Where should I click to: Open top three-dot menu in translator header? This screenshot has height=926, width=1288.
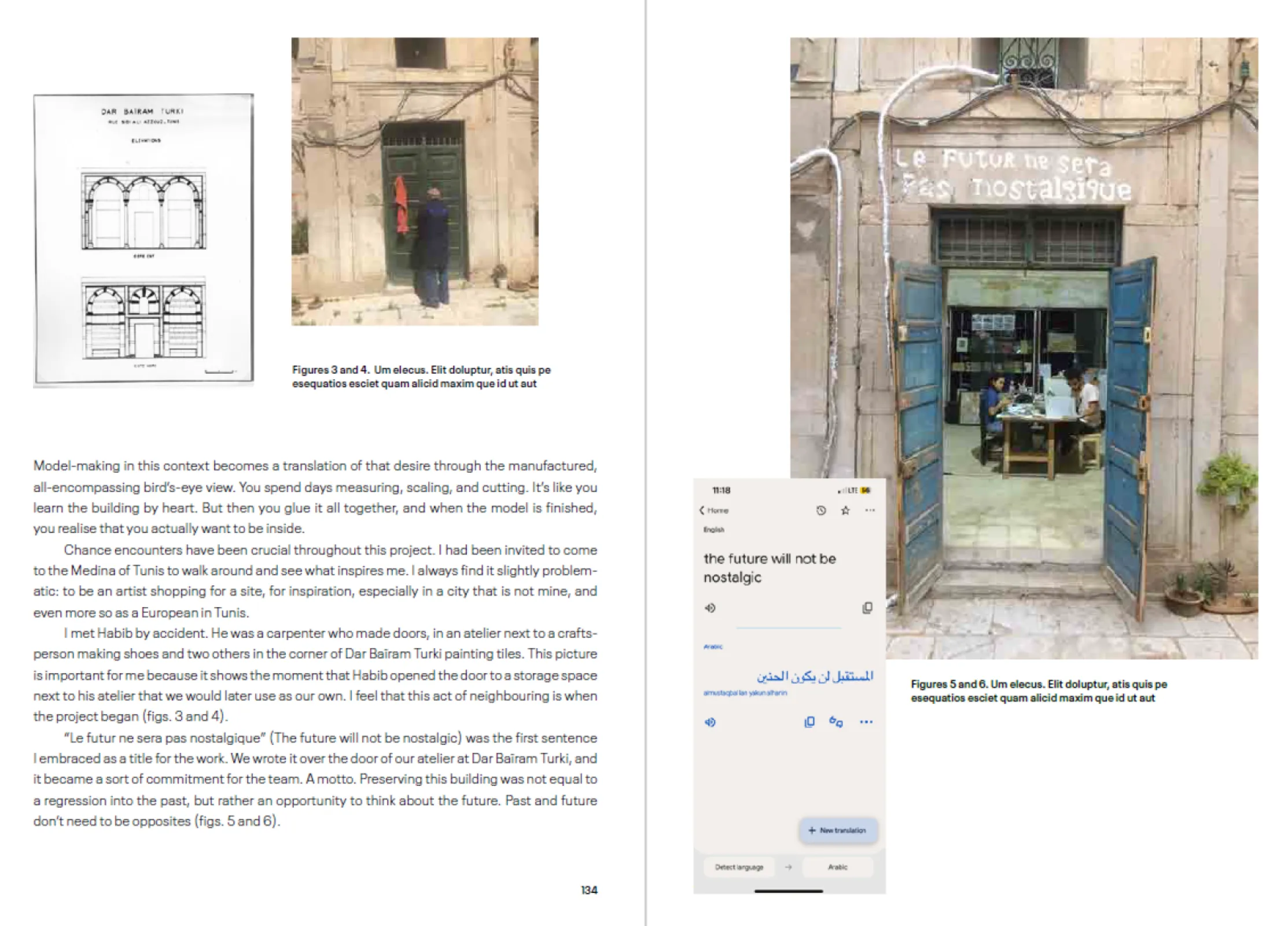(870, 510)
